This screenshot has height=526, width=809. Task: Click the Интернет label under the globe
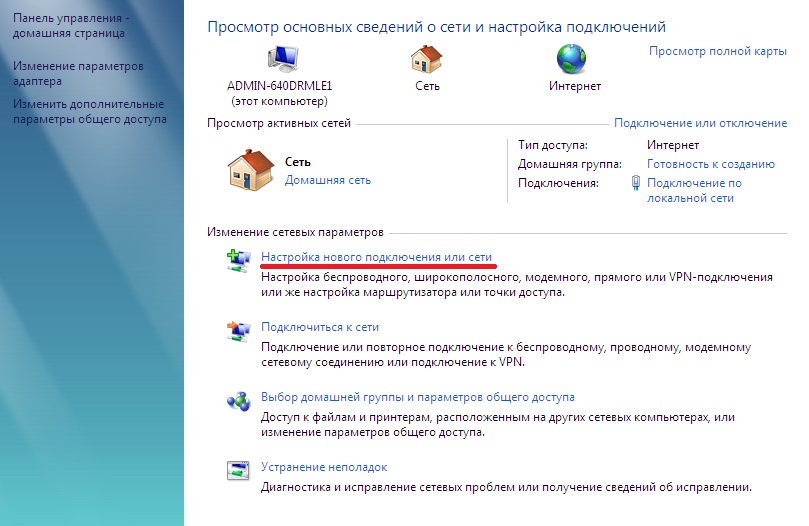pyautogui.click(x=575, y=86)
